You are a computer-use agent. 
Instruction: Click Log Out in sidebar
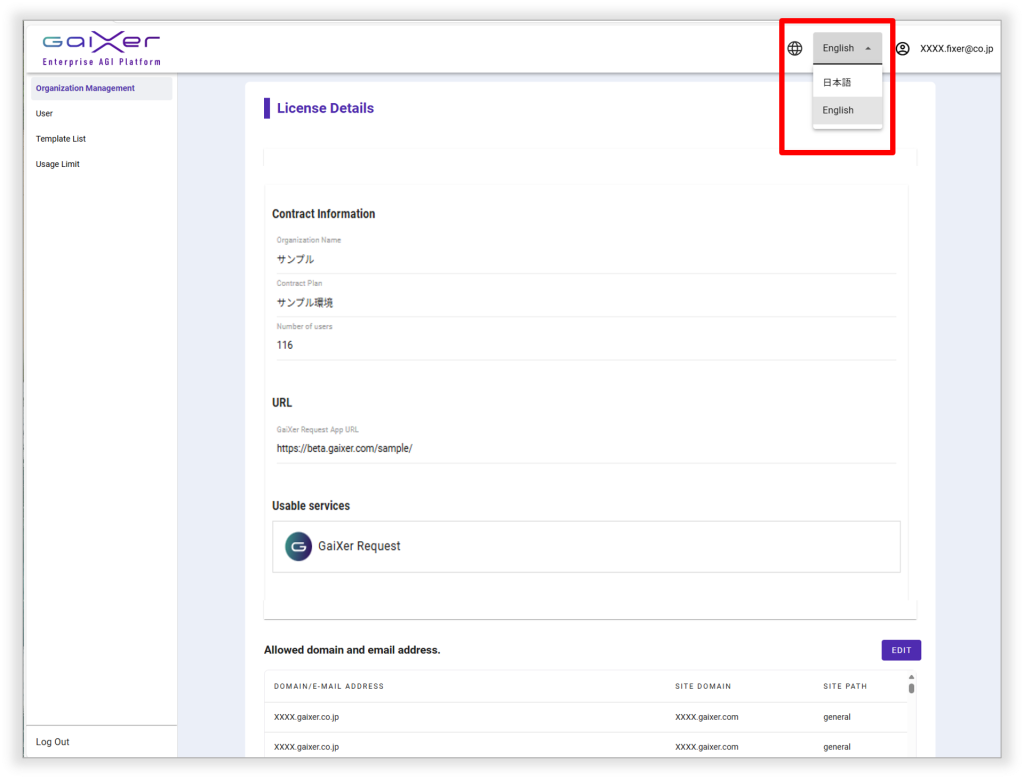pos(53,742)
